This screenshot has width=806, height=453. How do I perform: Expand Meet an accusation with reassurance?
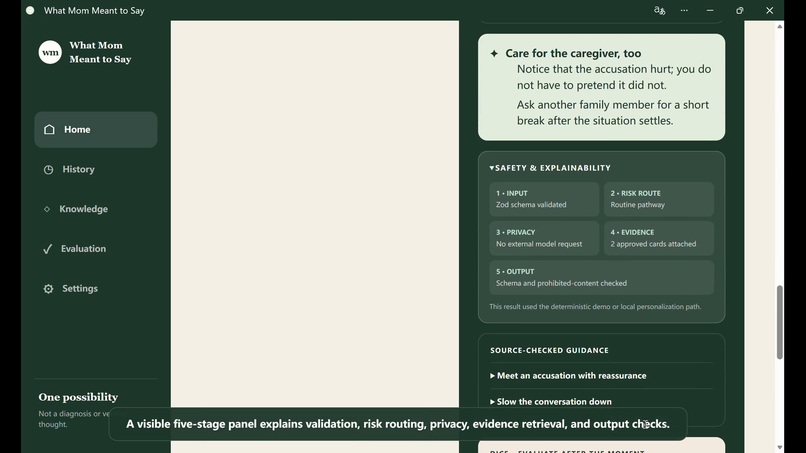click(568, 376)
